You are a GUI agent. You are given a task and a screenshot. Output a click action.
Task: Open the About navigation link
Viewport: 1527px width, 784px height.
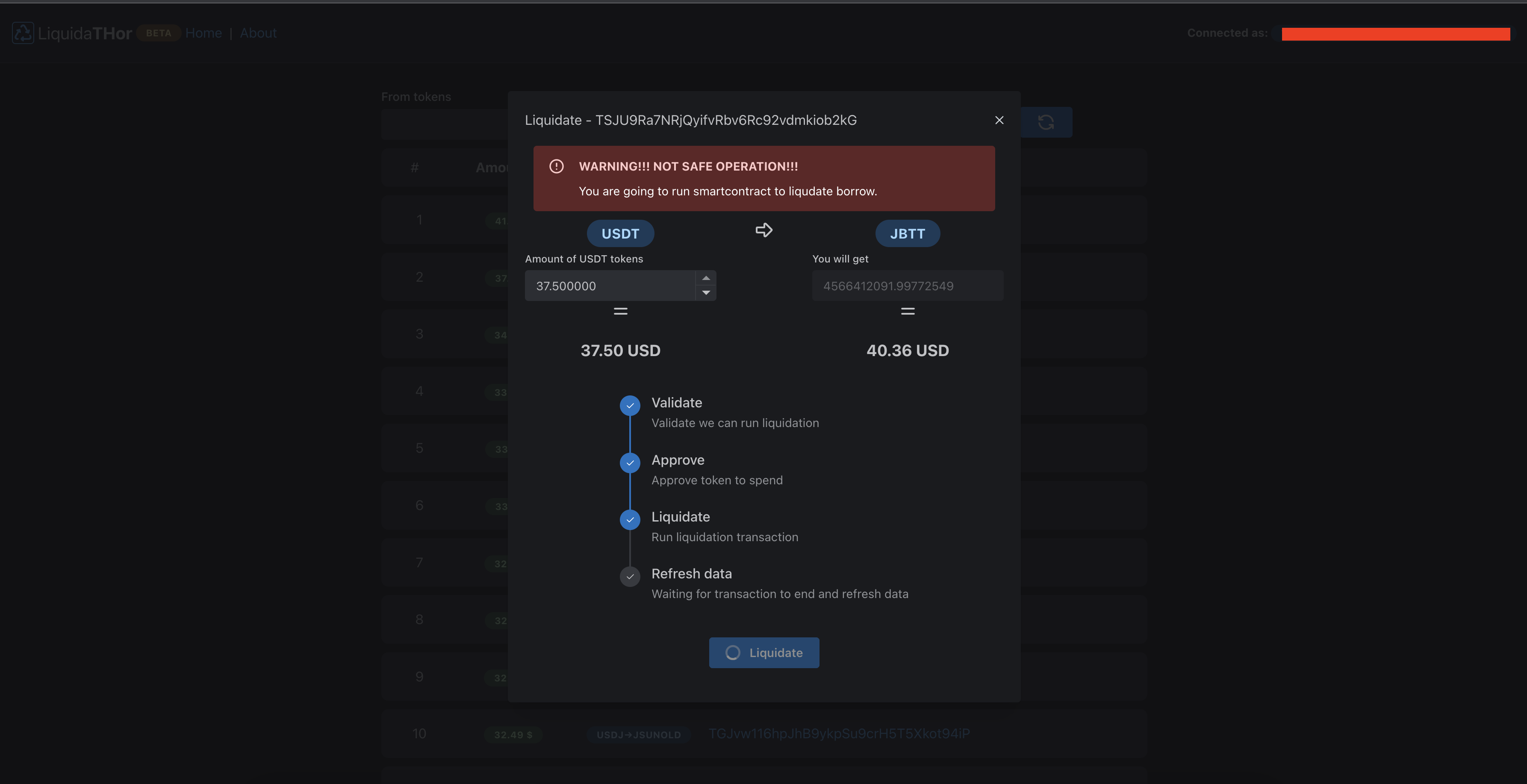[x=258, y=33]
